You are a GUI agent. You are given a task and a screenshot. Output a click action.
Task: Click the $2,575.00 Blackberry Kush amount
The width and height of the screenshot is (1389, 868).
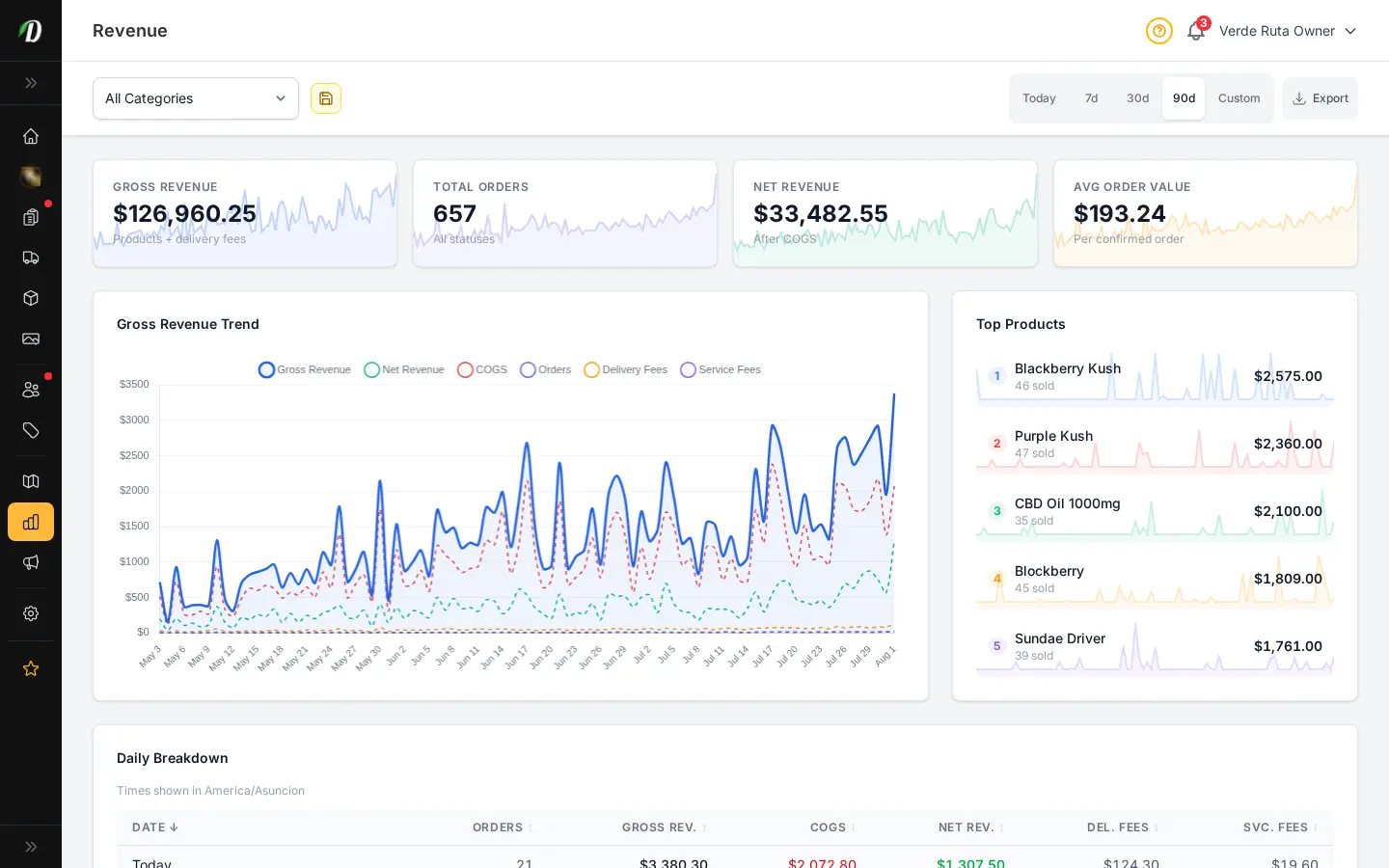coord(1288,376)
